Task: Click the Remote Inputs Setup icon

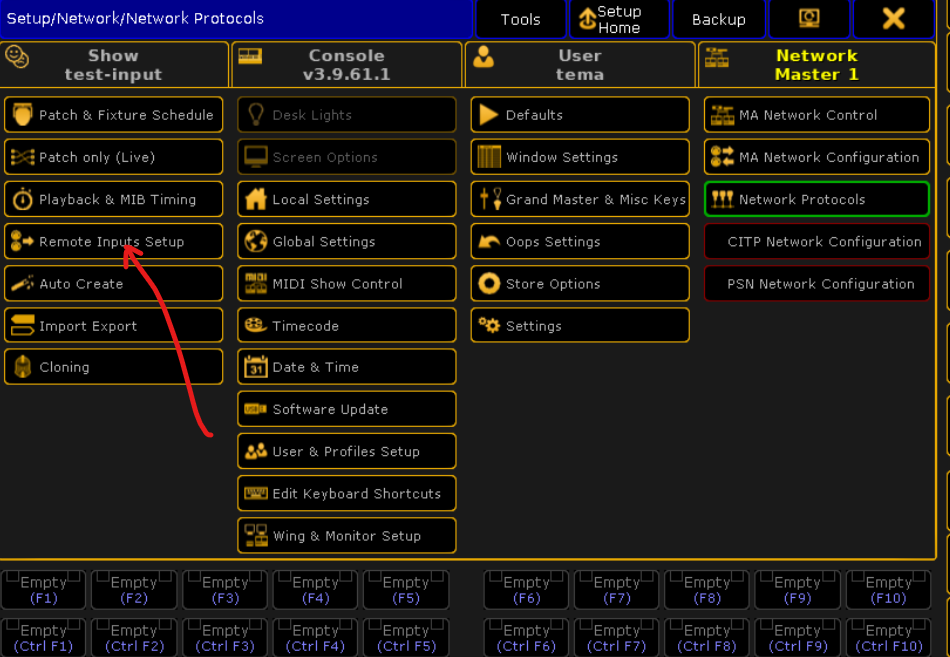Action: click(x=22, y=241)
